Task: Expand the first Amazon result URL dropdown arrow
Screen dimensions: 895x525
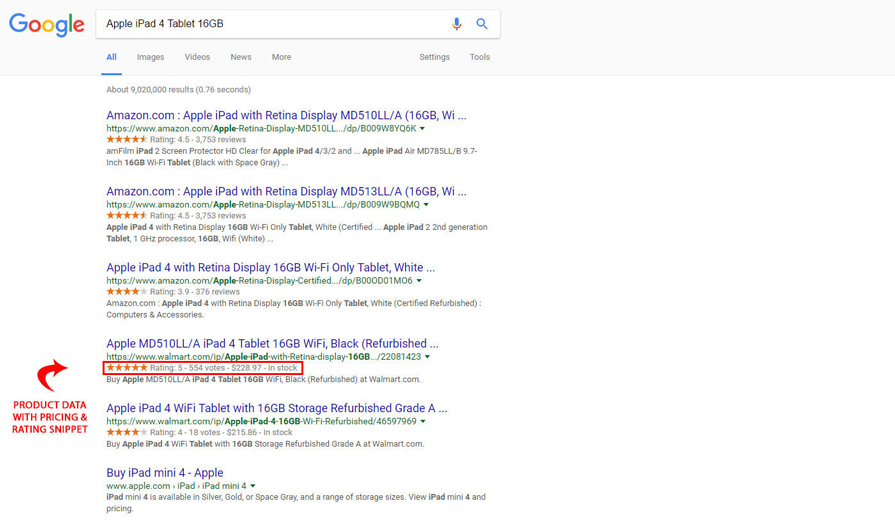Action: 422,129
